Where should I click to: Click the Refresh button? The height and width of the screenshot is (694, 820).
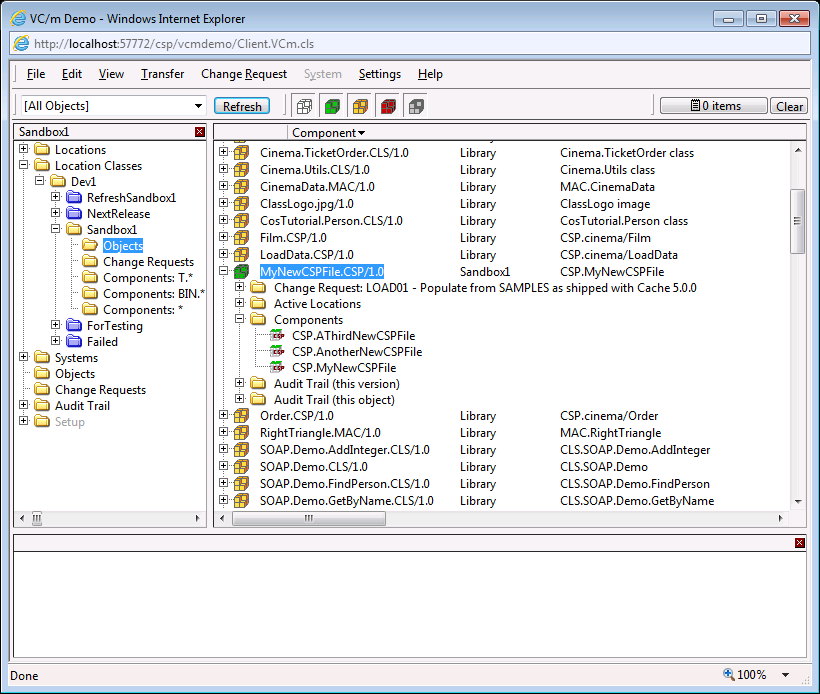(242, 106)
